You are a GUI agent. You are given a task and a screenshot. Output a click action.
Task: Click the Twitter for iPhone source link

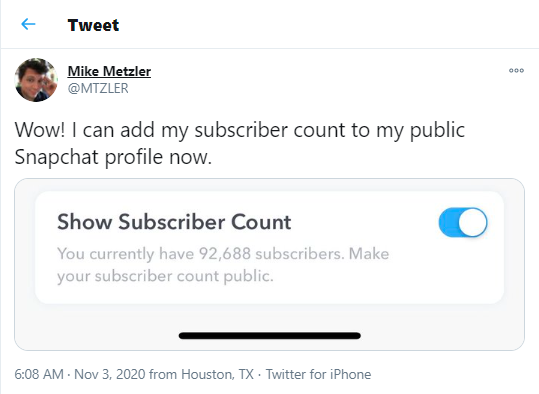click(318, 374)
